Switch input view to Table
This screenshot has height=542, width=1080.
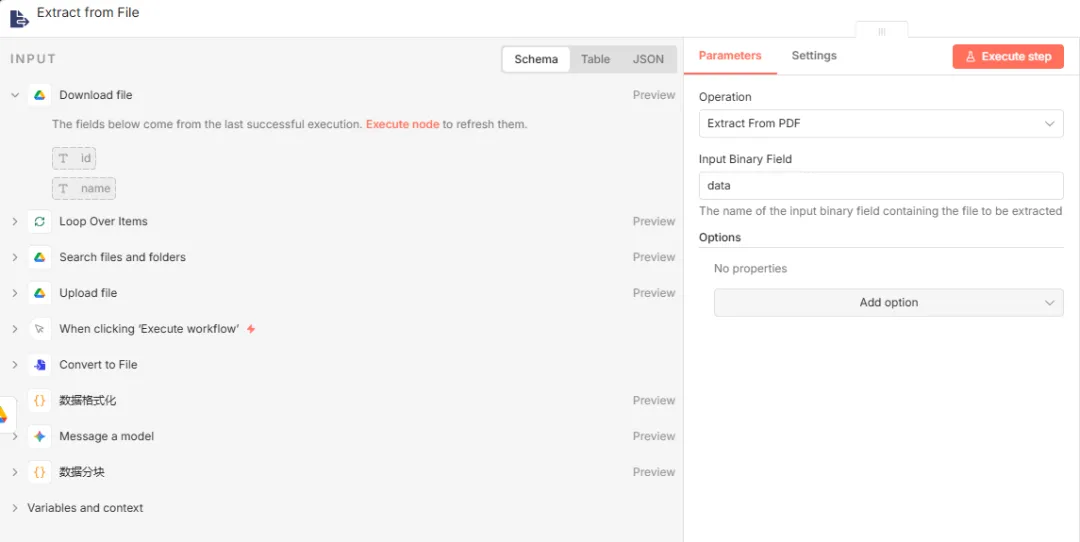pos(595,59)
